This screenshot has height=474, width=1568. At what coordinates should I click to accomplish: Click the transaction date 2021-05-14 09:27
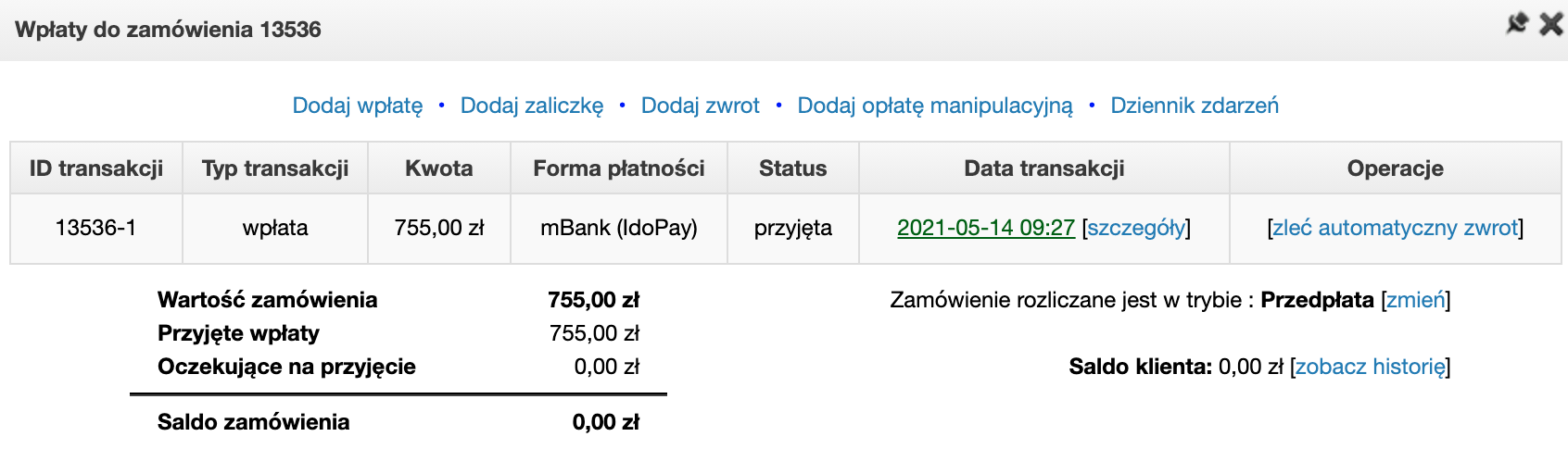pos(986,228)
